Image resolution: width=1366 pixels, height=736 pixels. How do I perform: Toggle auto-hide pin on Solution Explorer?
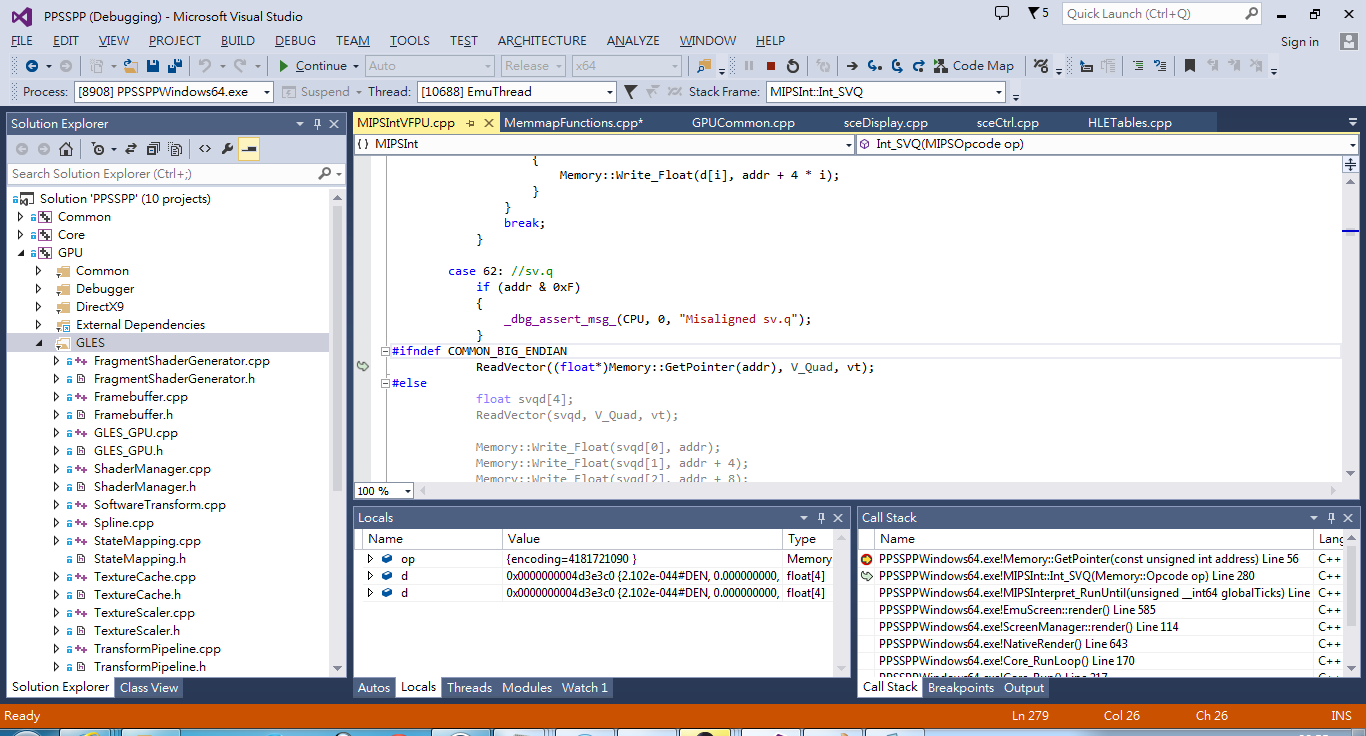[318, 124]
